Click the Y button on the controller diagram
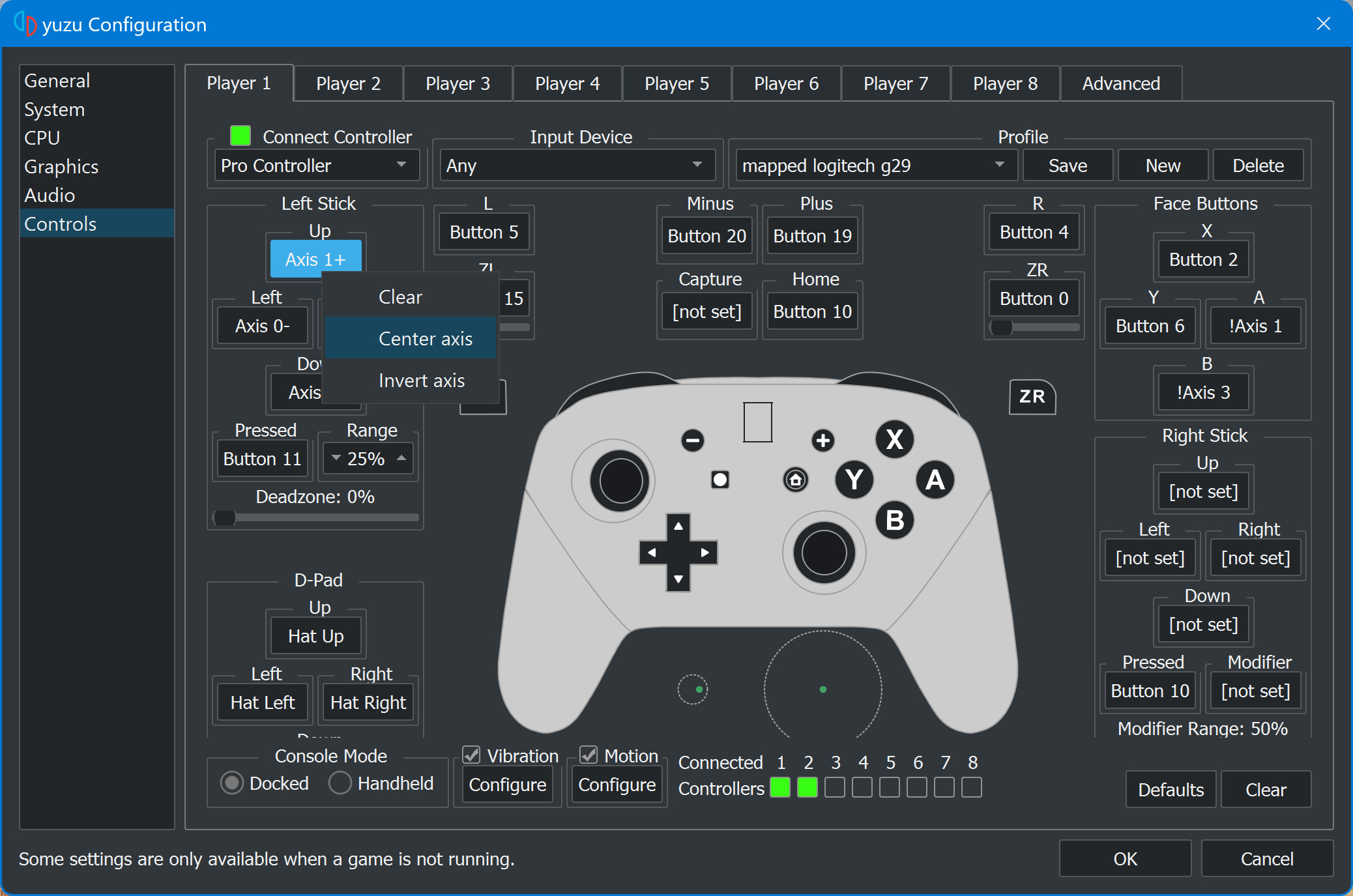The image size is (1353, 896). click(854, 480)
